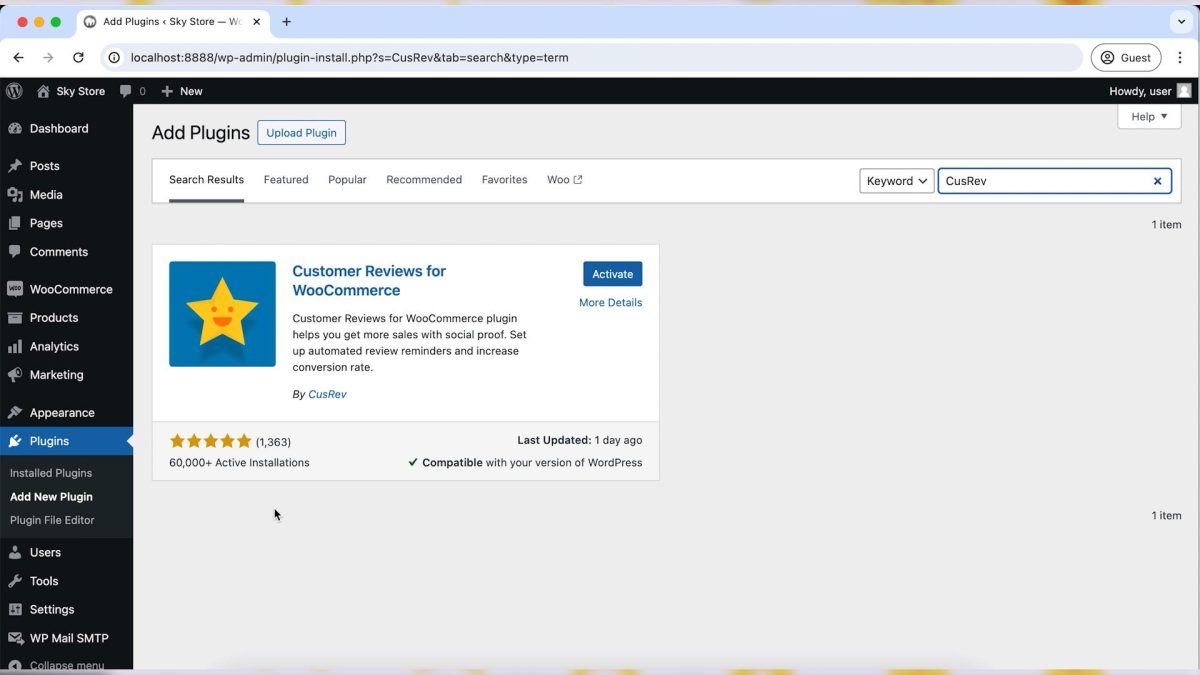This screenshot has width=1200, height=675.
Task: Open the + New menu in the admin bar
Action: pos(181,91)
